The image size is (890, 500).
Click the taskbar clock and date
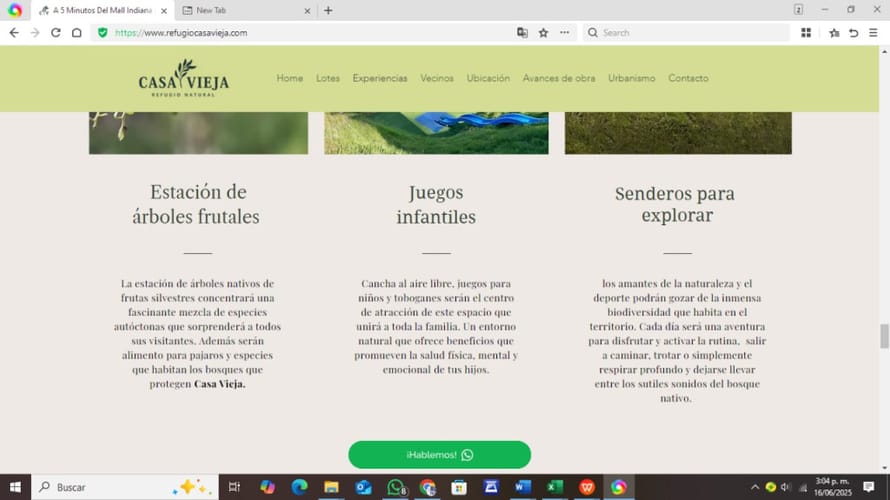click(x=833, y=487)
